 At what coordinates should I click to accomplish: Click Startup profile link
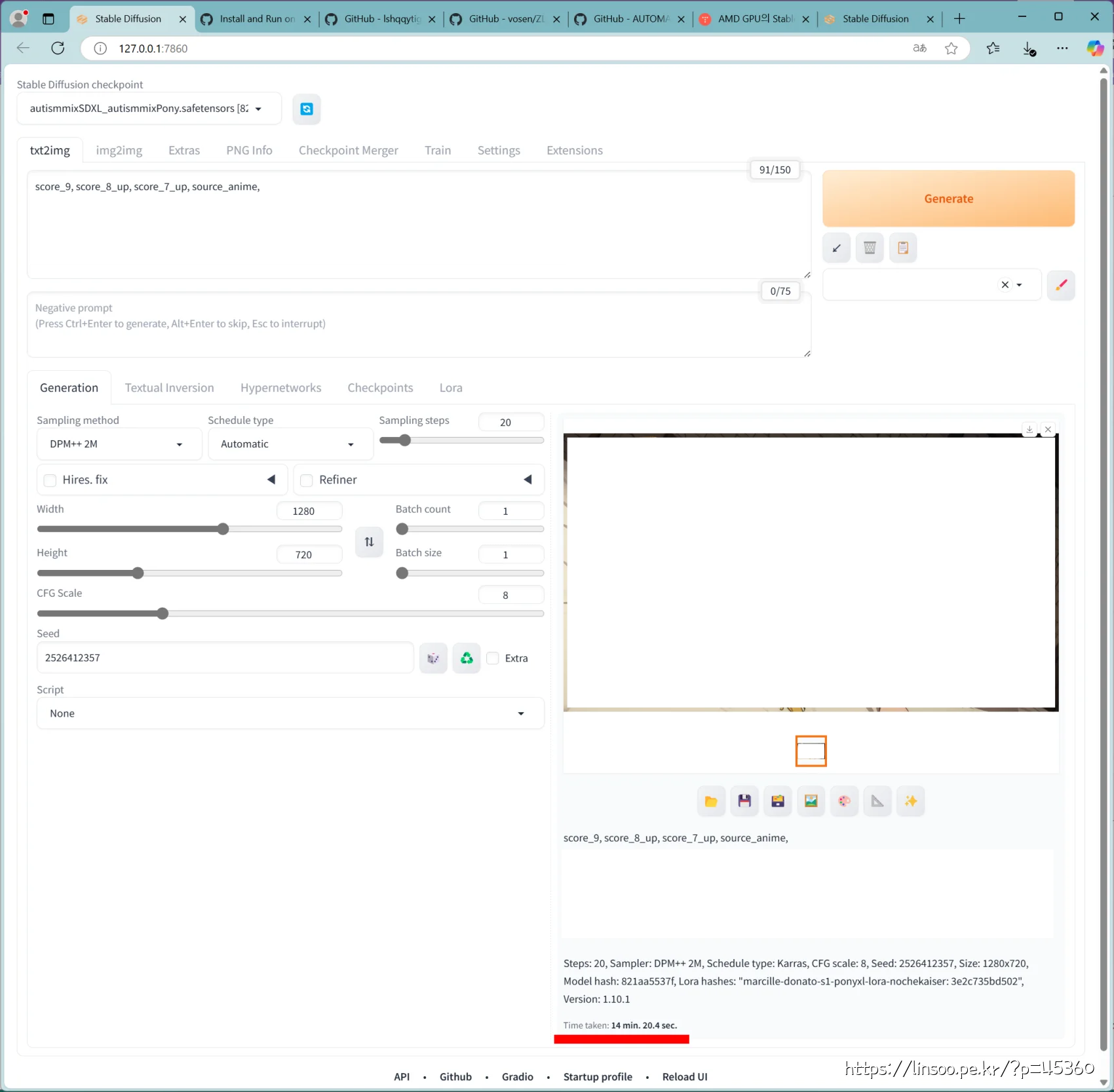(x=598, y=1077)
